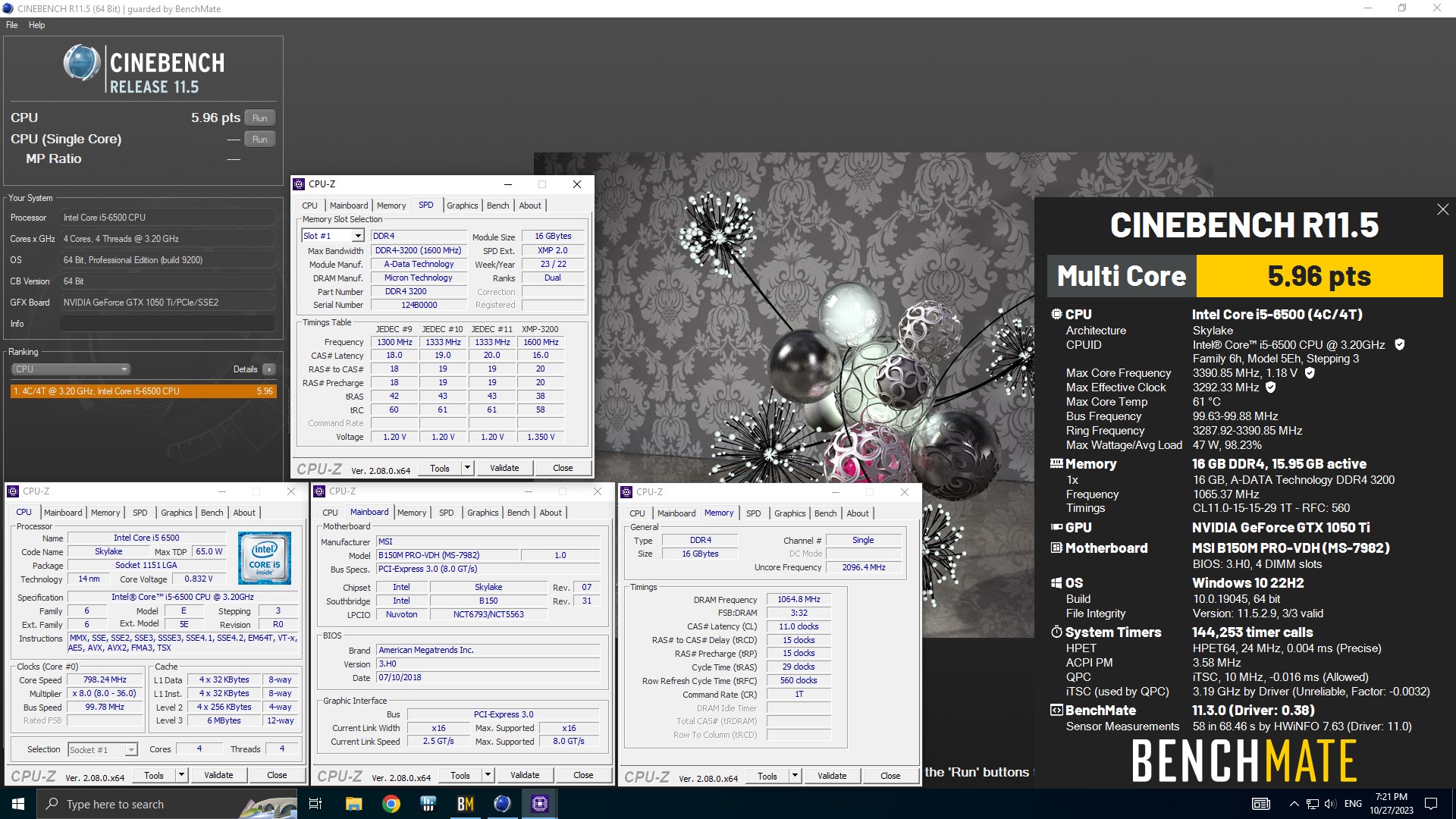Close the BenchMate result overlay

pos(1442,209)
